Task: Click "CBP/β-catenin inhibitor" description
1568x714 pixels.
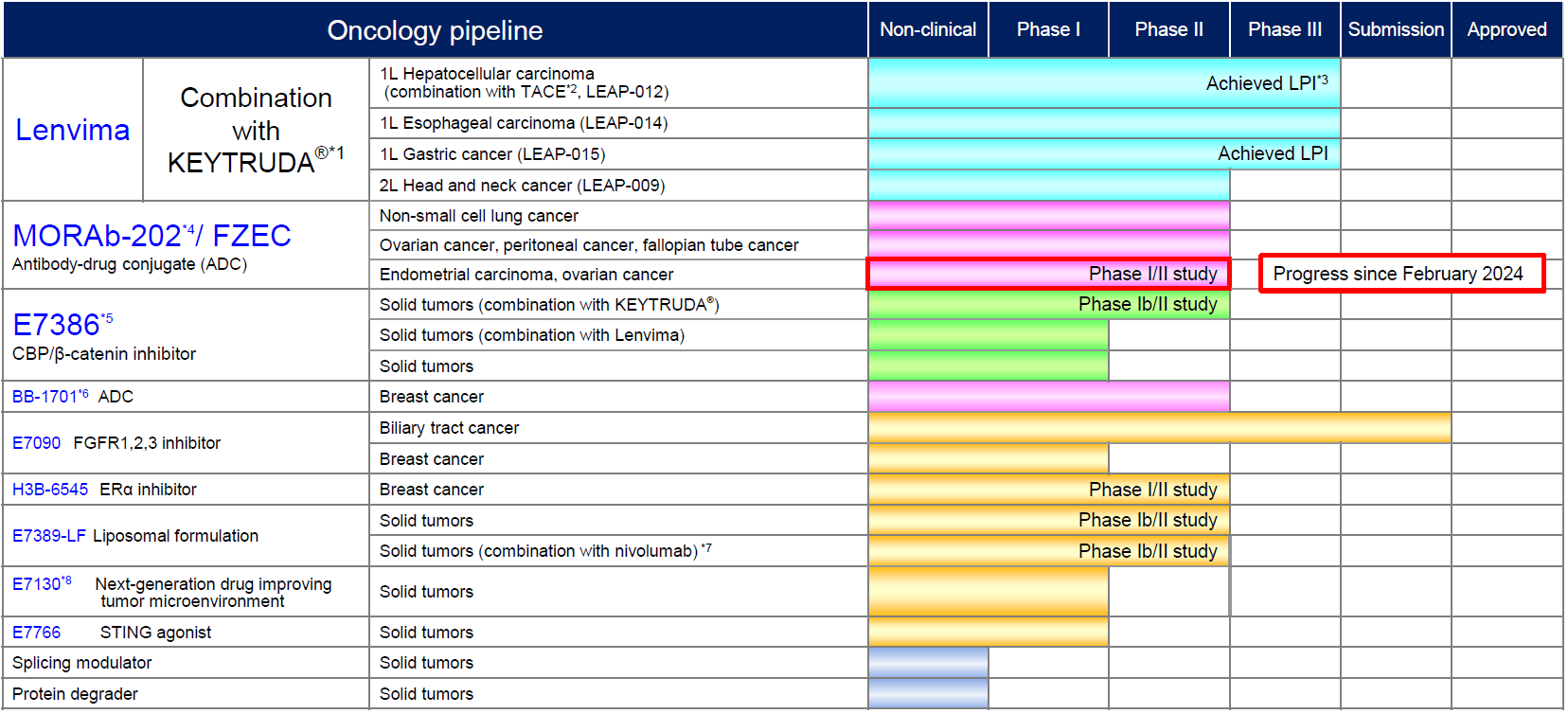Action: point(104,353)
